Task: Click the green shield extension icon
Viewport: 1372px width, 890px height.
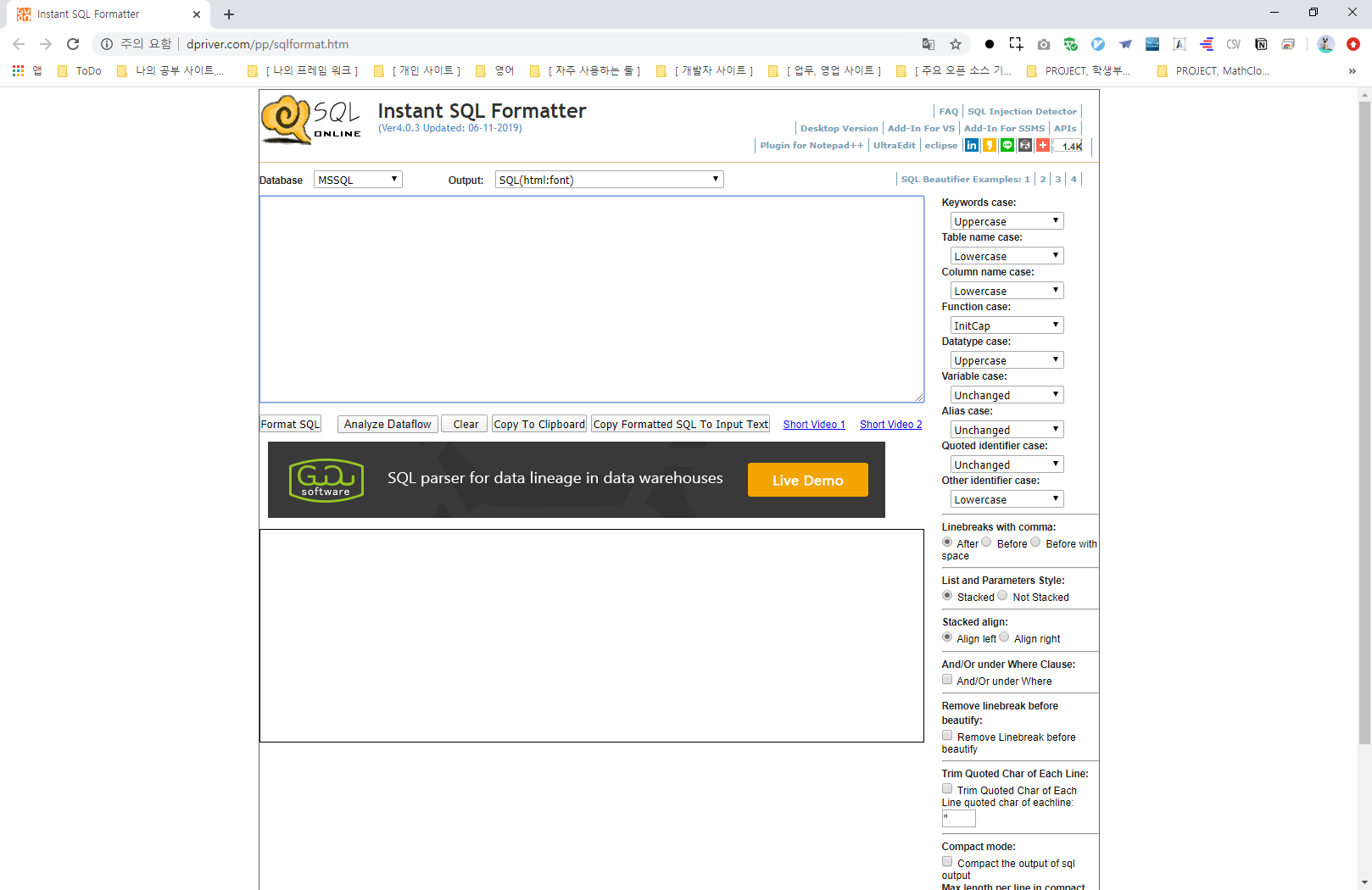Action: coord(1071,44)
